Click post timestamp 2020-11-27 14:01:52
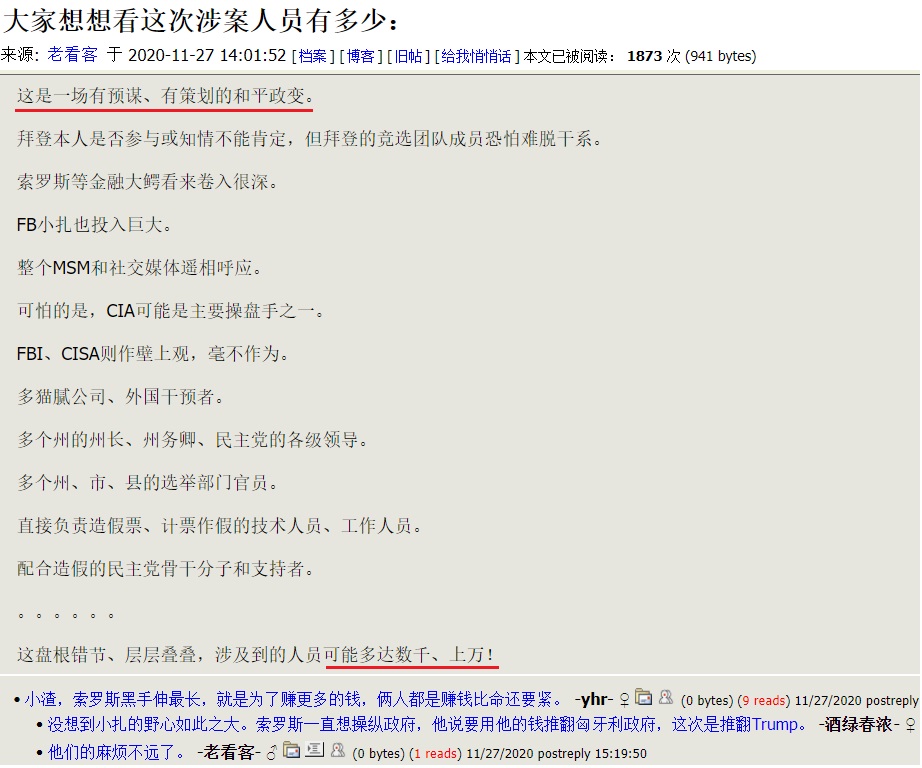Viewport: 922px width, 768px height. point(207,56)
